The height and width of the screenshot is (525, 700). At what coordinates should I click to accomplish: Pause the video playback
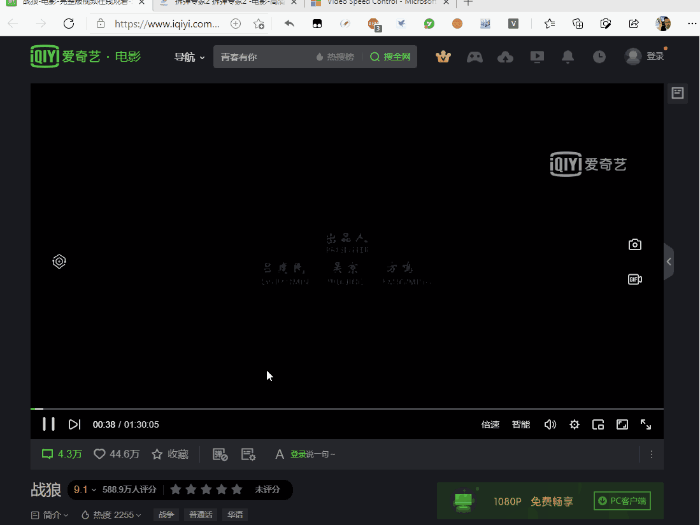click(x=48, y=424)
